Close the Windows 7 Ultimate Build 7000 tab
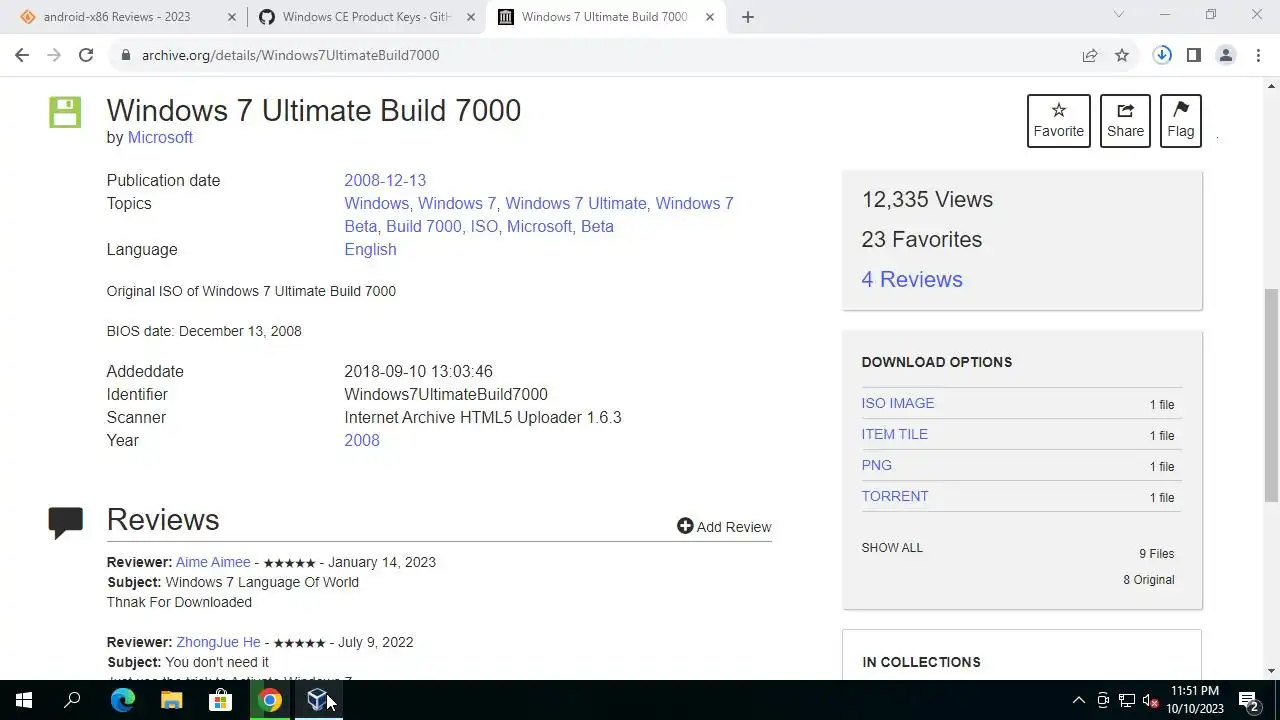The image size is (1280, 720). click(x=710, y=17)
